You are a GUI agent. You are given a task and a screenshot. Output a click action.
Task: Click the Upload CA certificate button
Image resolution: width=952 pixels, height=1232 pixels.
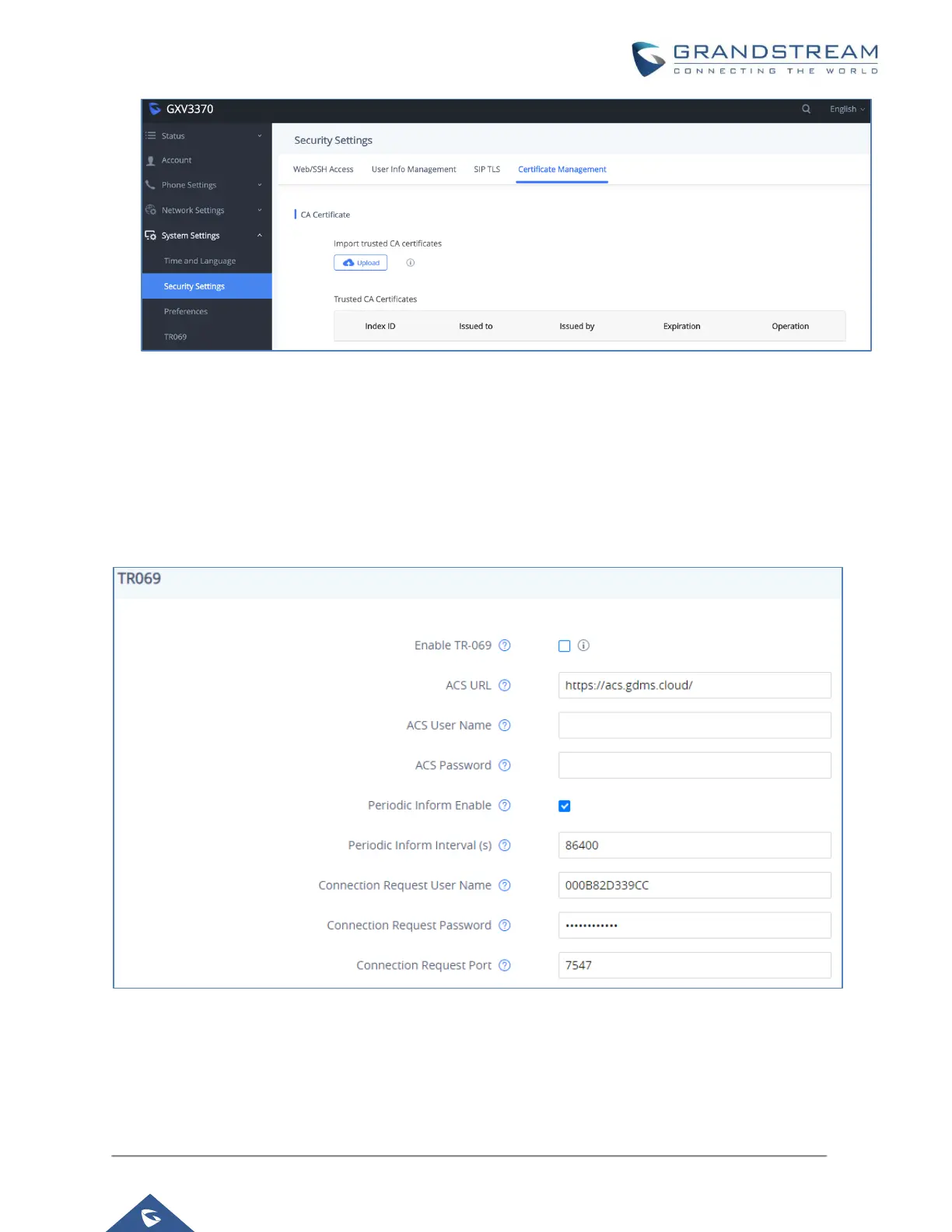(361, 263)
